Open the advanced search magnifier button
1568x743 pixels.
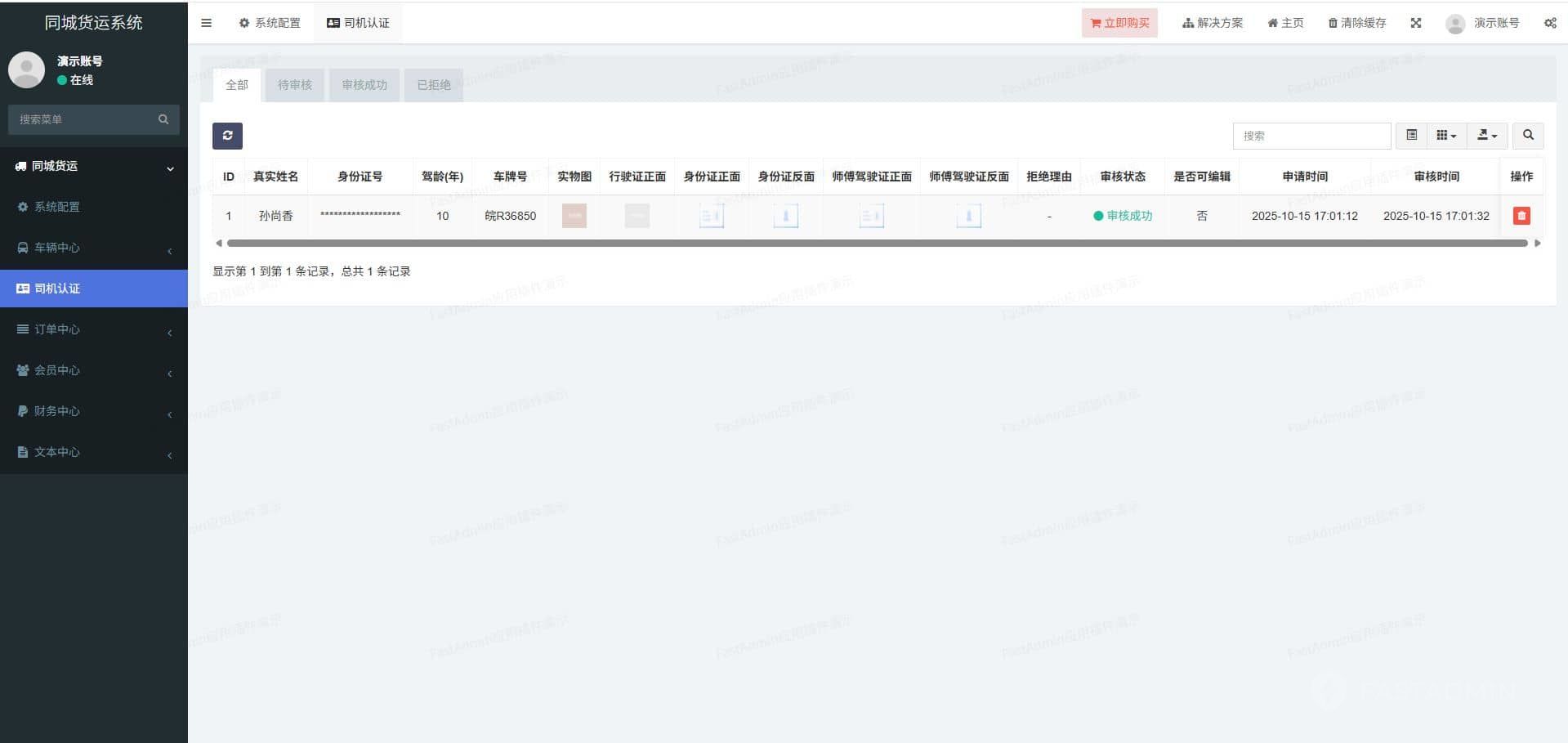pyautogui.click(x=1528, y=136)
